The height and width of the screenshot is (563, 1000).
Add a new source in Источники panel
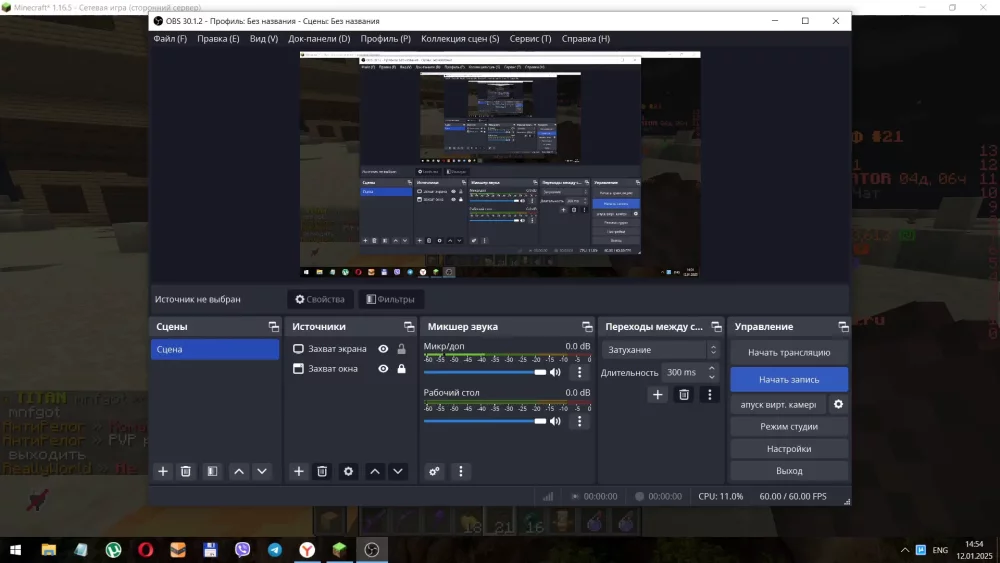(x=298, y=471)
